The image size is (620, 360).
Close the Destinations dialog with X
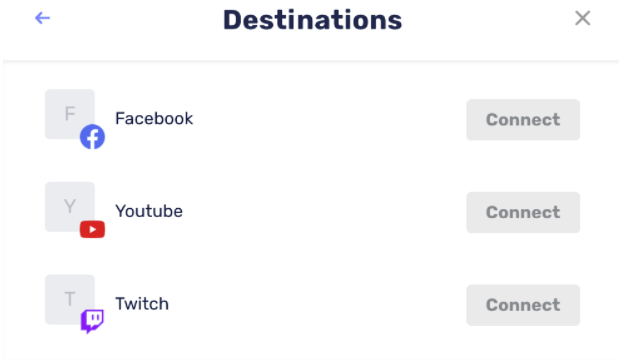coord(582,18)
